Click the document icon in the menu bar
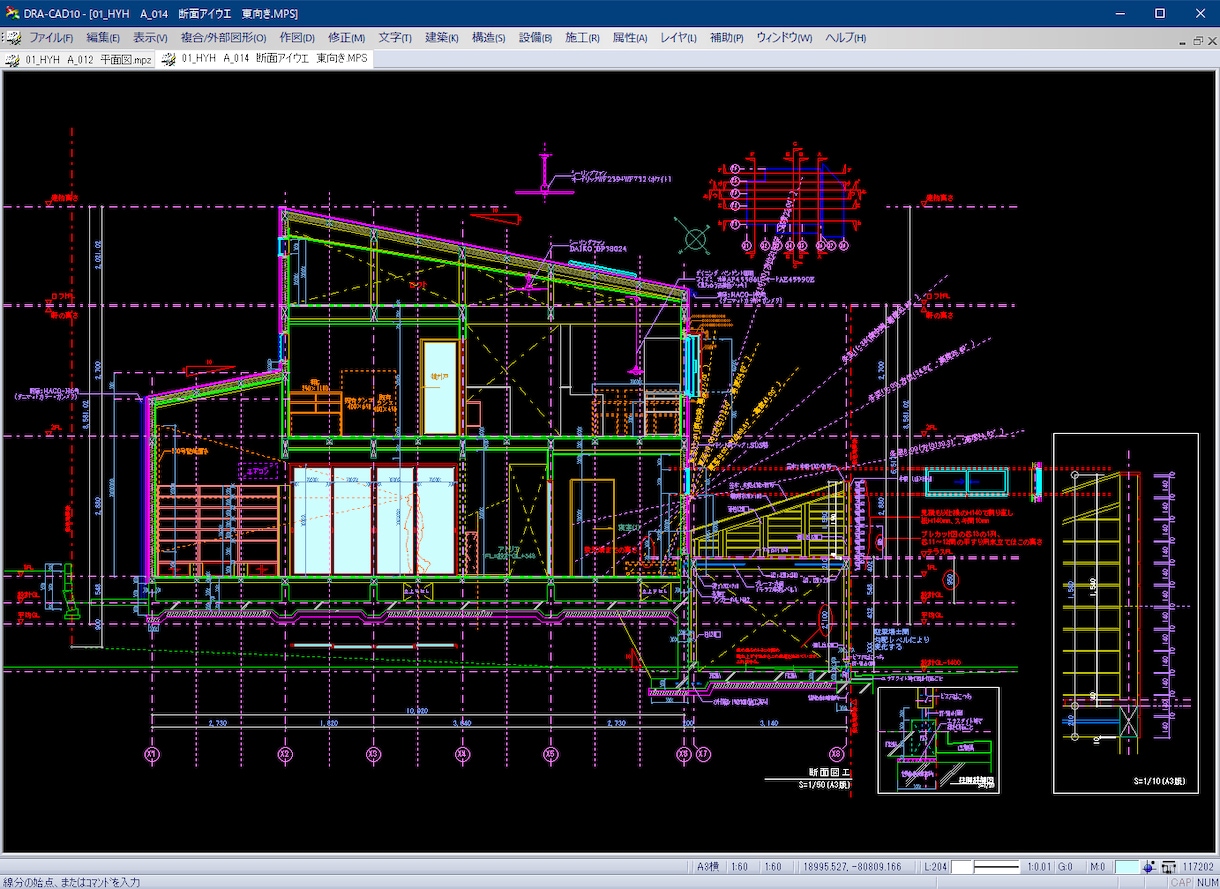Image resolution: width=1220 pixels, height=889 pixels. [x=12, y=38]
